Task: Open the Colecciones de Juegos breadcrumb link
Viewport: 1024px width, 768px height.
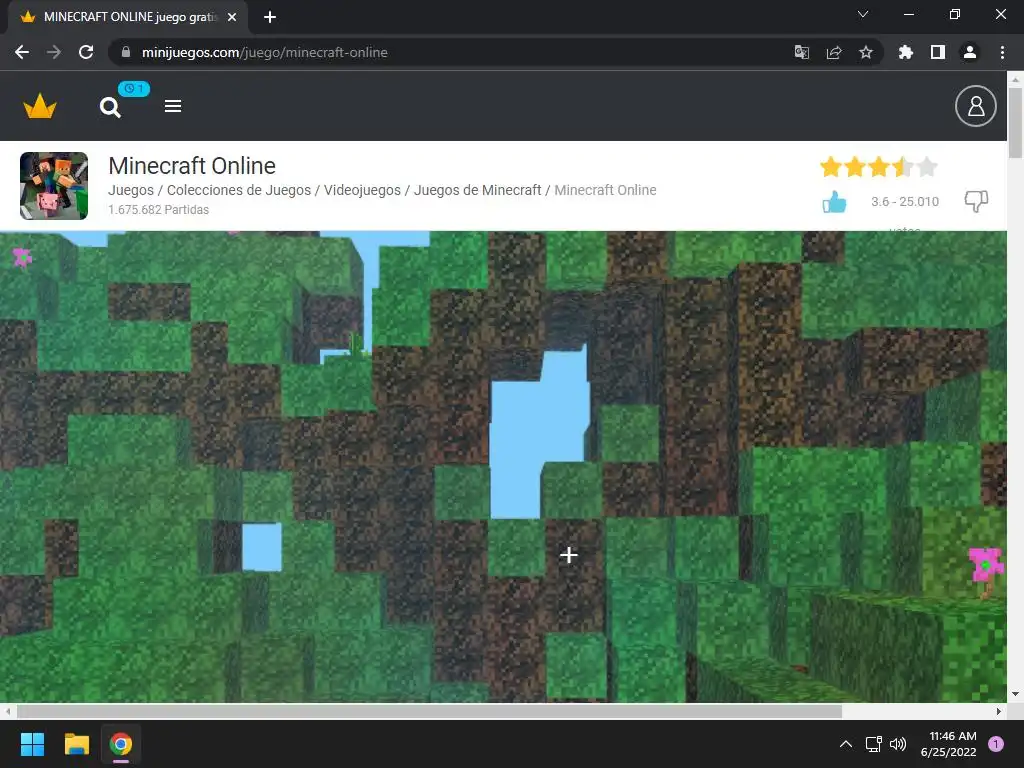Action: click(238, 190)
